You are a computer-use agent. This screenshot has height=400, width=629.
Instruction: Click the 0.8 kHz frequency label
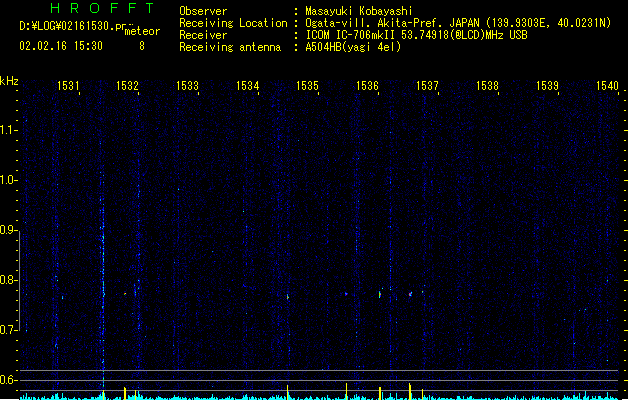click(x=8, y=280)
